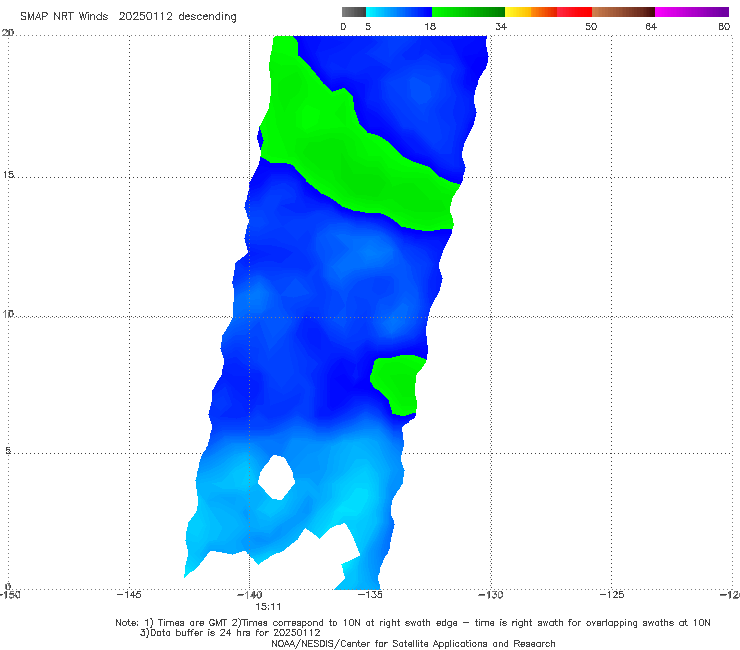Click the color bar label '34'
This screenshot has width=740, height=650.
[x=501, y=27]
